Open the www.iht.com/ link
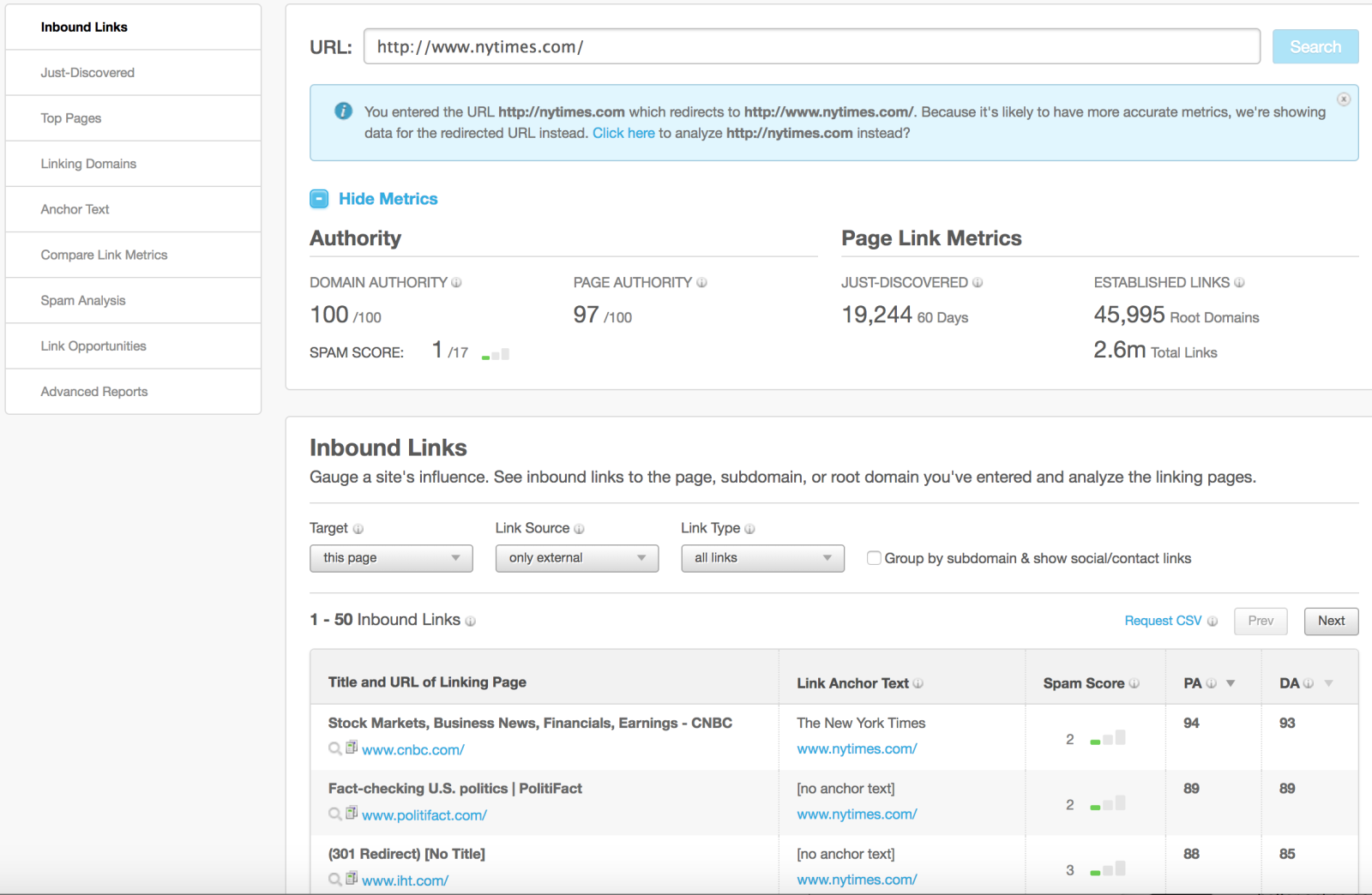 point(405,880)
